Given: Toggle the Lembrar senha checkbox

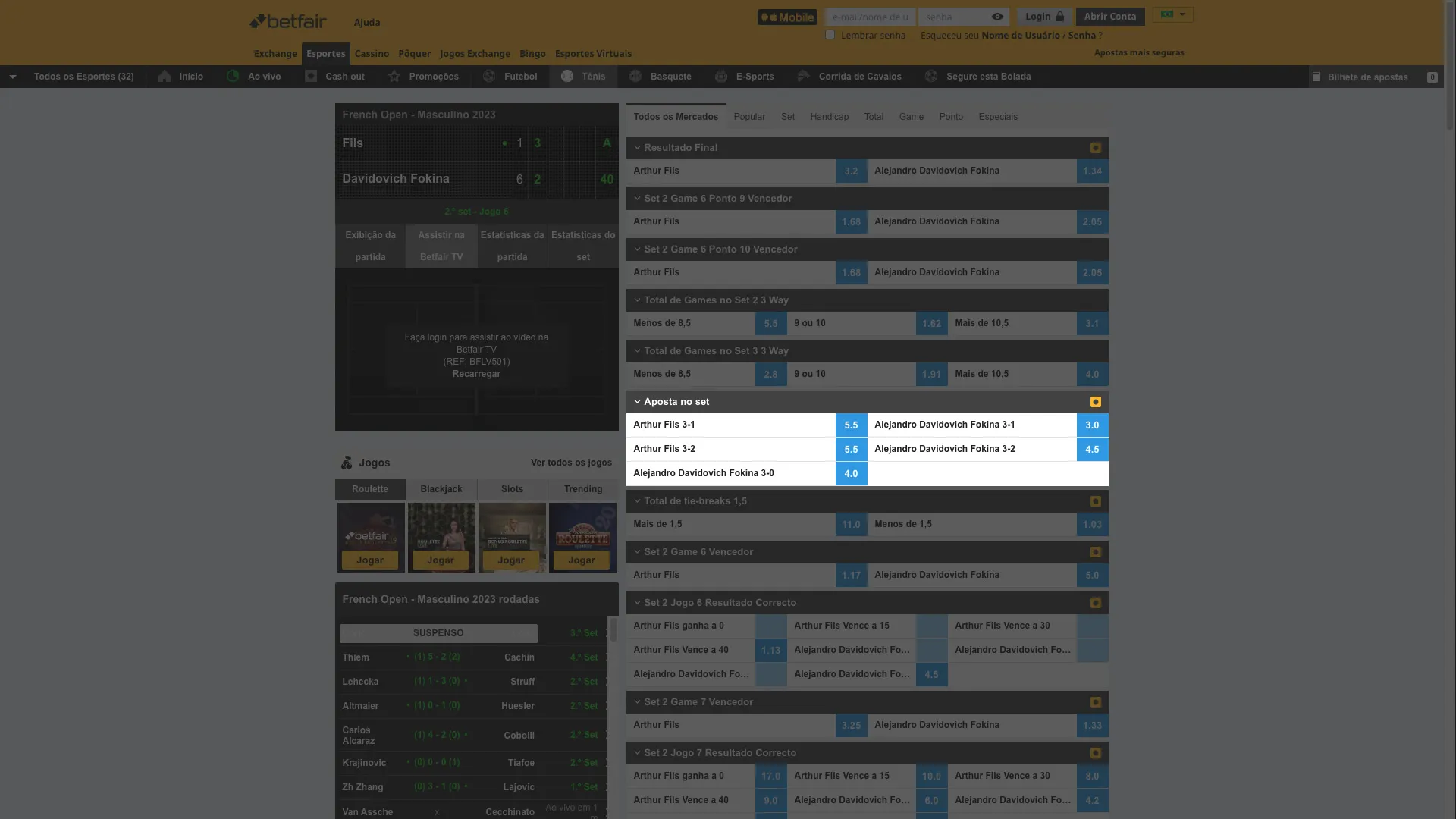Looking at the screenshot, I should coord(830,35).
